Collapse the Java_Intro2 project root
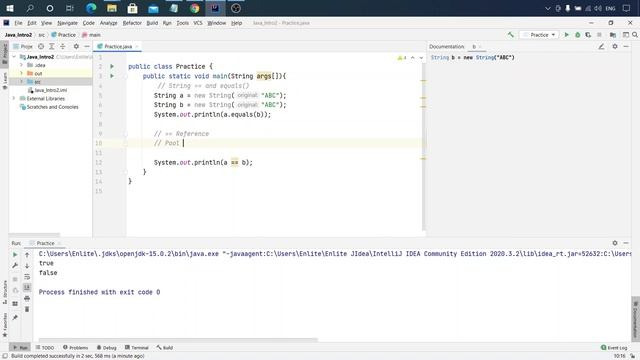 tap(15, 57)
